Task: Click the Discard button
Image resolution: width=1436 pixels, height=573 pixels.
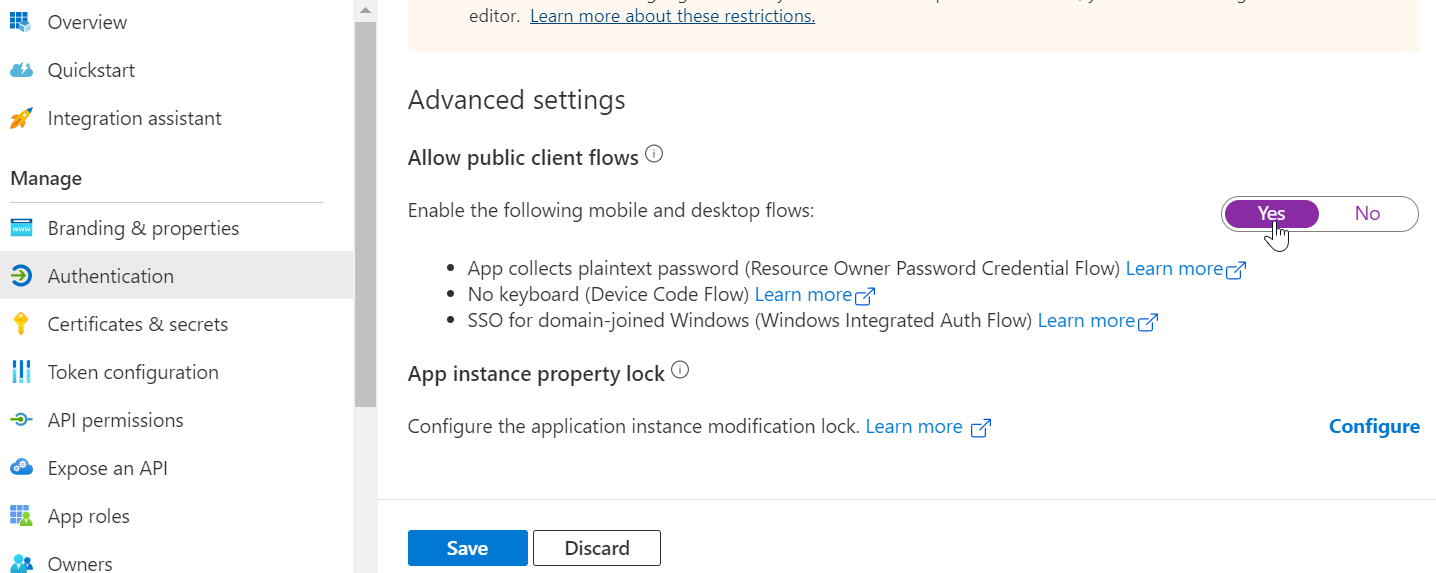Action: 597,548
